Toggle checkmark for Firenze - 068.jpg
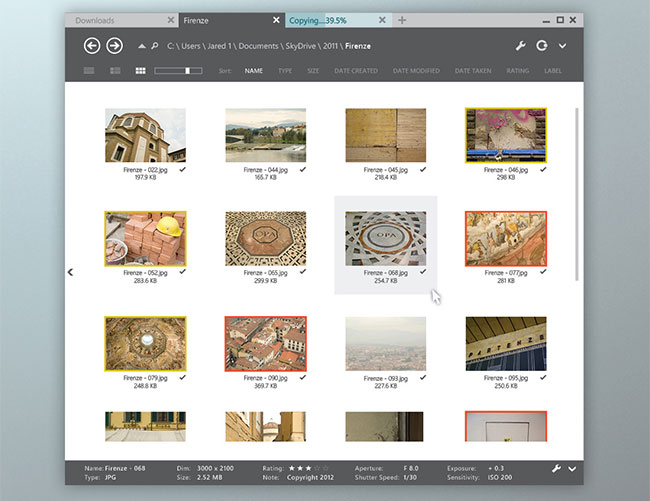Screen dimensions: 650x501 (423, 271)
